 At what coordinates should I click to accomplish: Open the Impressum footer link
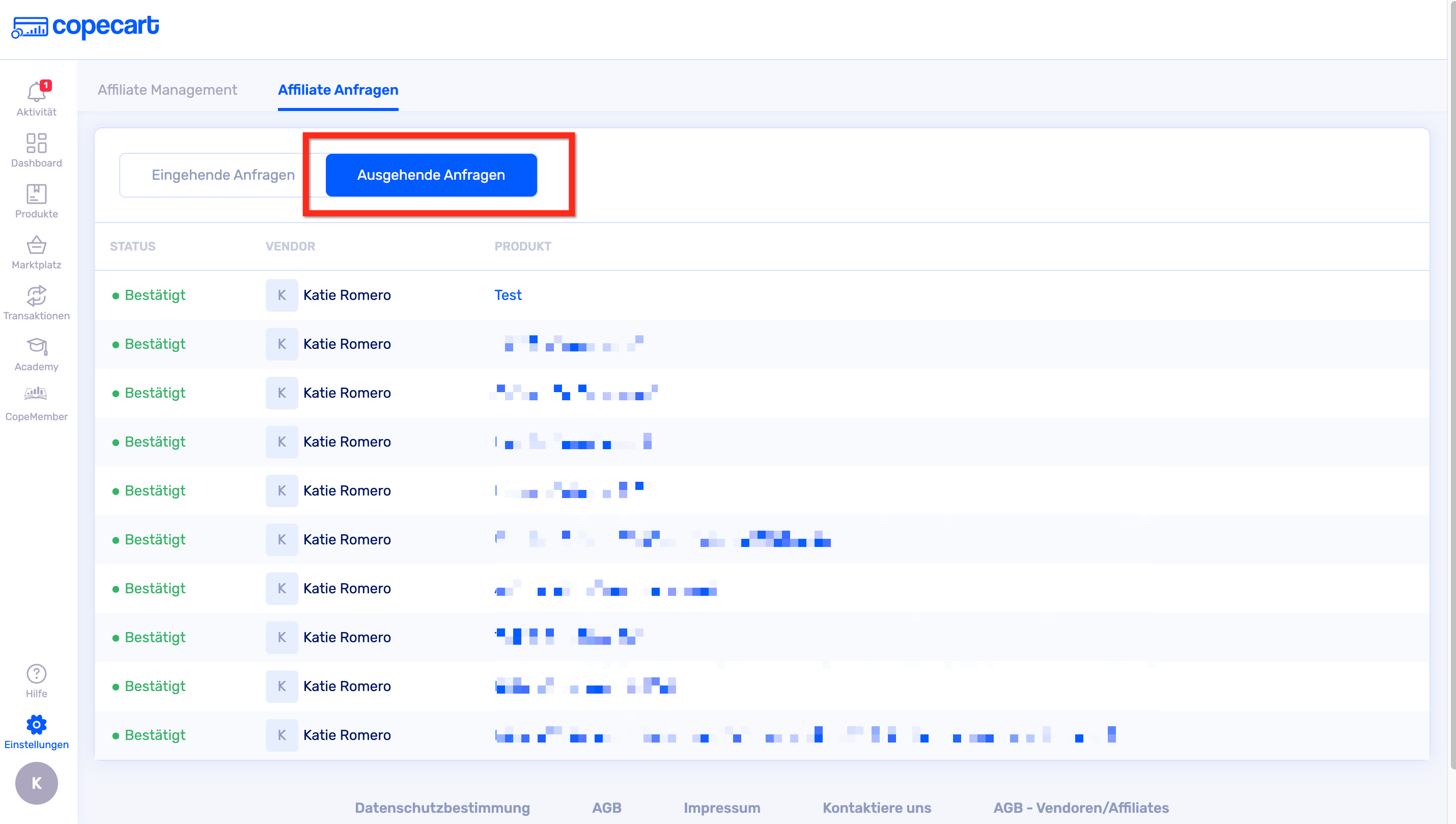pos(721,808)
